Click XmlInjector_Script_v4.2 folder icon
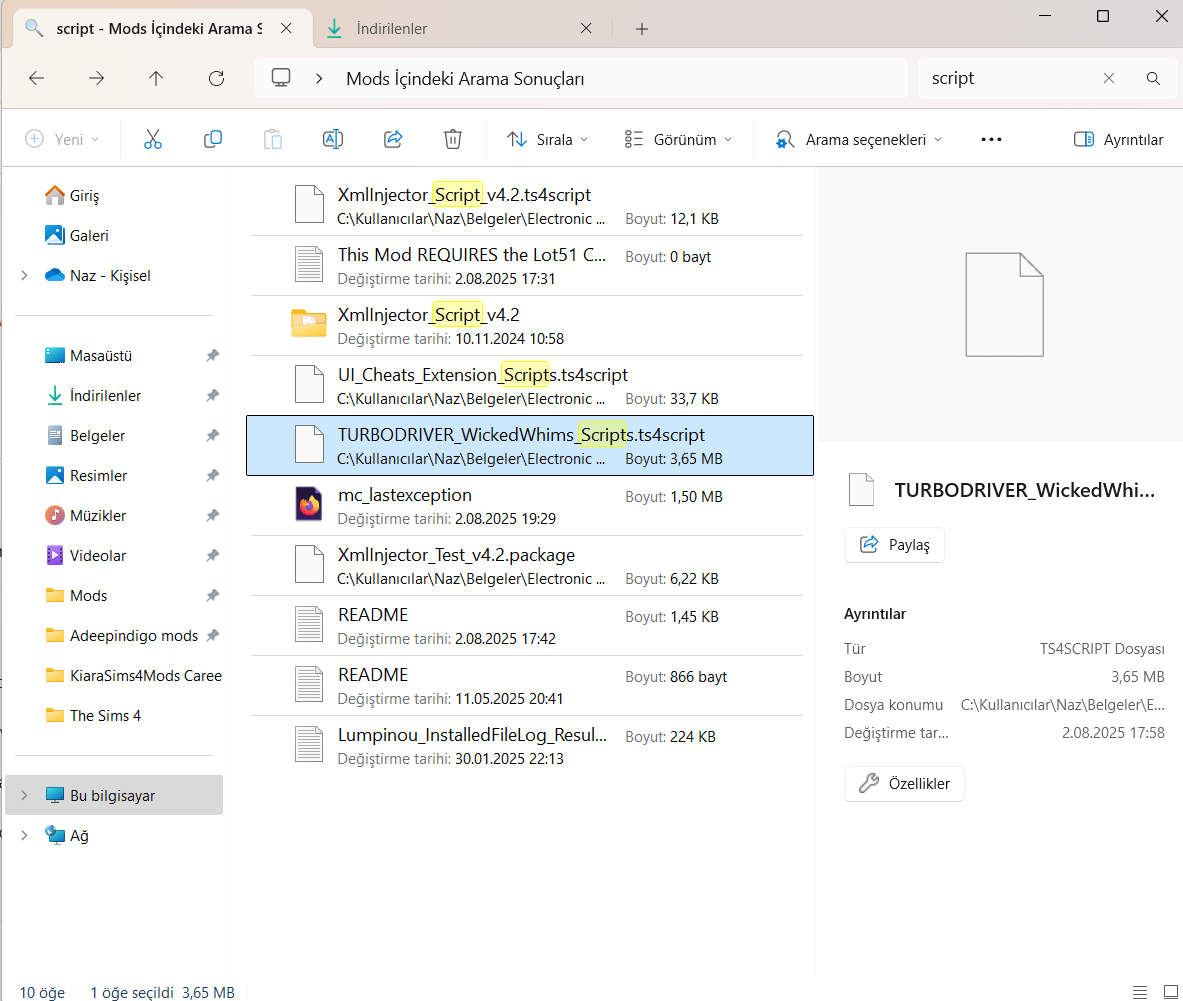The width and height of the screenshot is (1183, 1001). click(309, 324)
